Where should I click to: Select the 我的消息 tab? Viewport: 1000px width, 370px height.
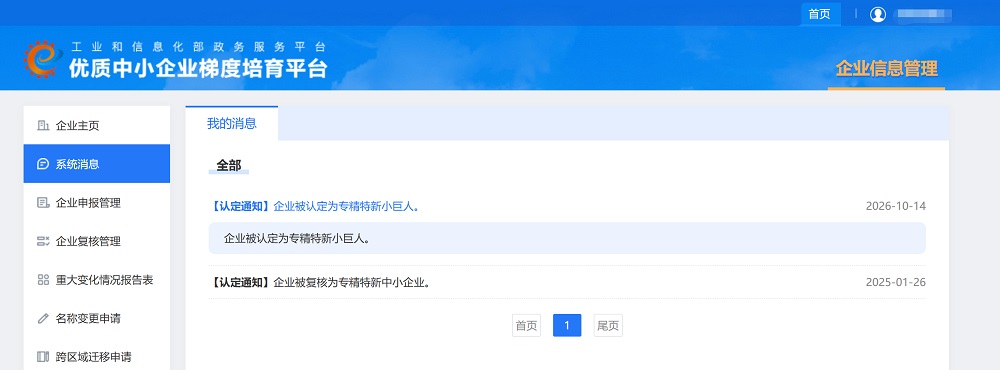coord(232,124)
